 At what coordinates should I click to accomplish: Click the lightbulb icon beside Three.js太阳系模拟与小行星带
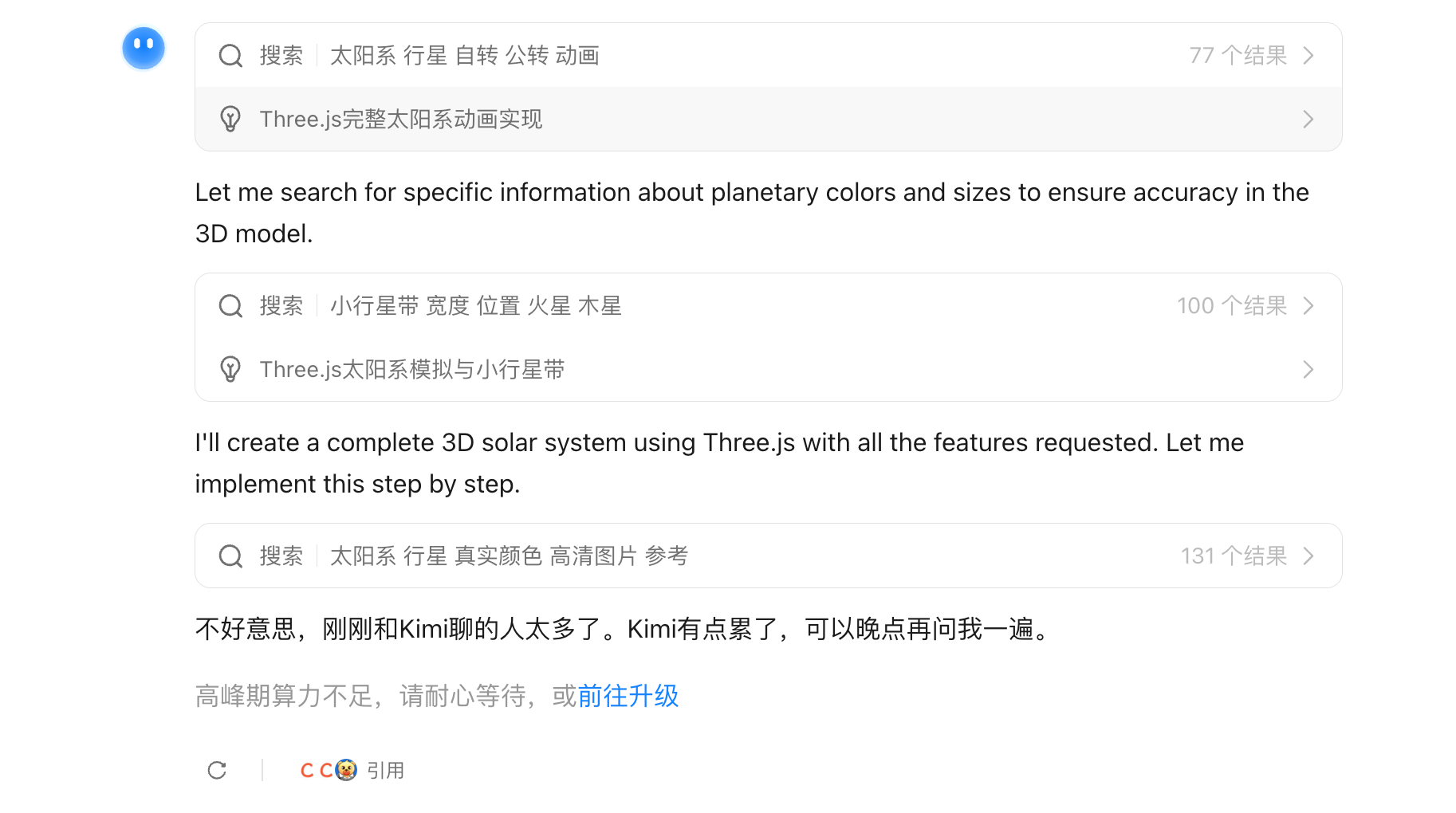230,370
